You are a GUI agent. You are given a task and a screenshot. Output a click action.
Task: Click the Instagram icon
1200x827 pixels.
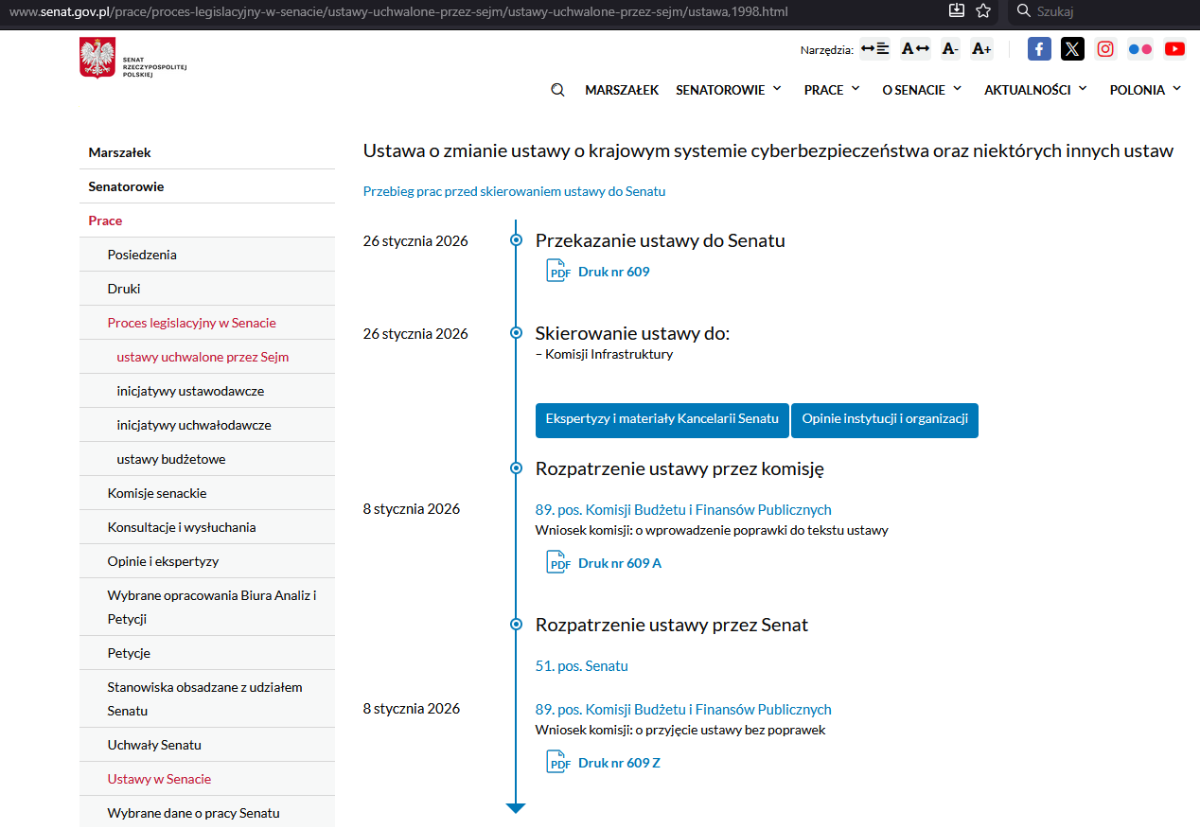(x=1105, y=49)
